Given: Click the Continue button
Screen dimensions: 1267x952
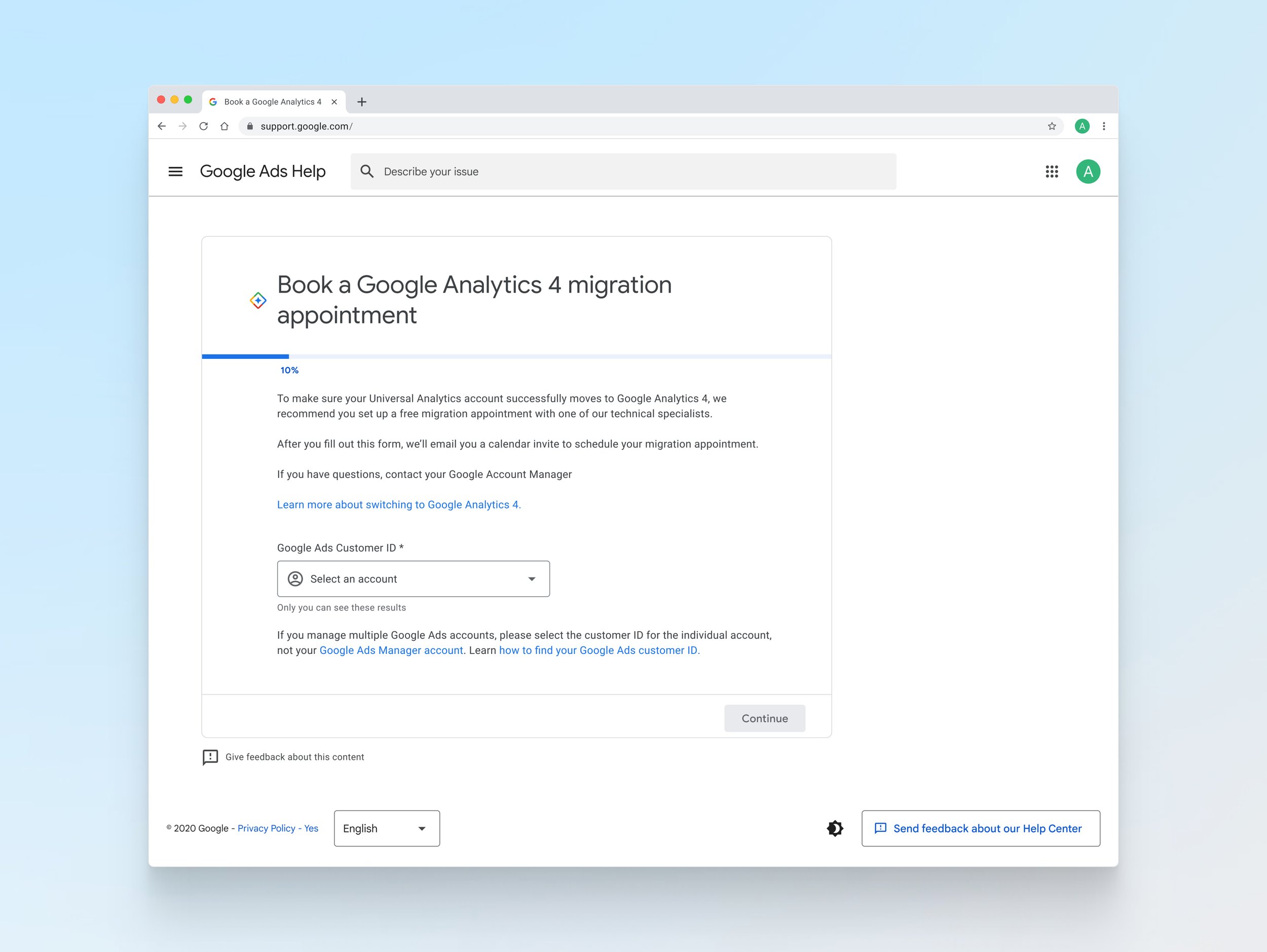Looking at the screenshot, I should pyautogui.click(x=765, y=718).
